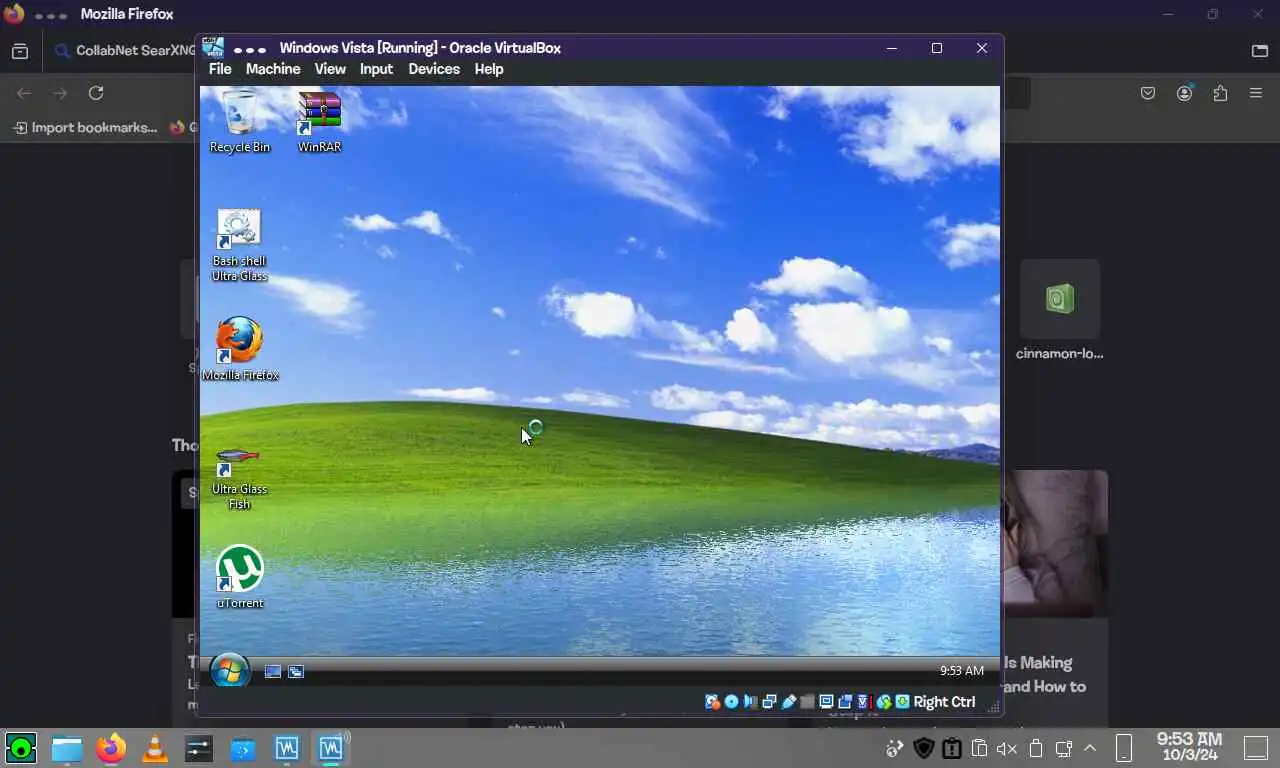Click the virtualization features status icon

864,702
